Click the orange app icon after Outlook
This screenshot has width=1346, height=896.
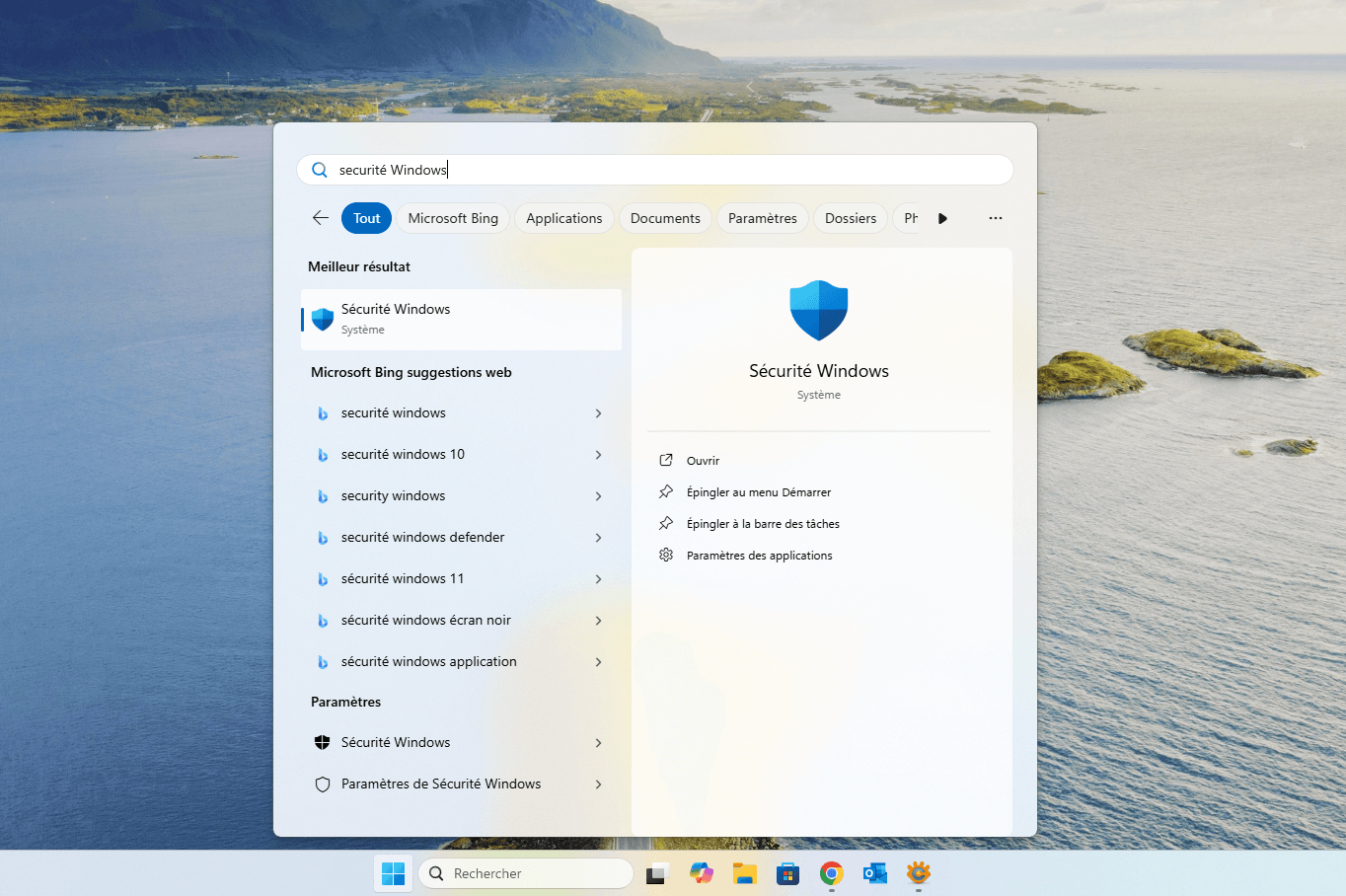[919, 873]
